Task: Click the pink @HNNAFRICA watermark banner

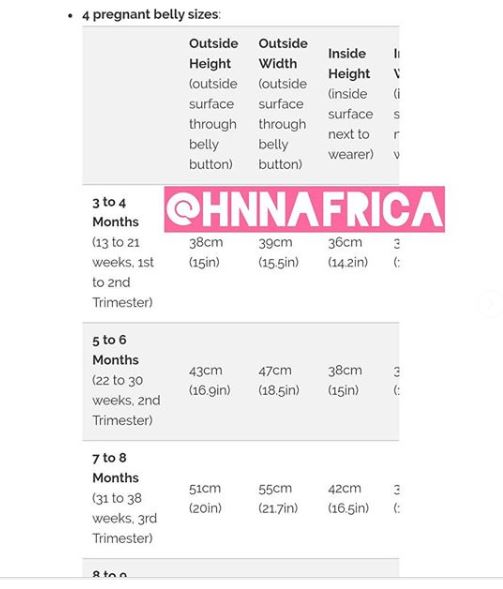Action: click(304, 209)
